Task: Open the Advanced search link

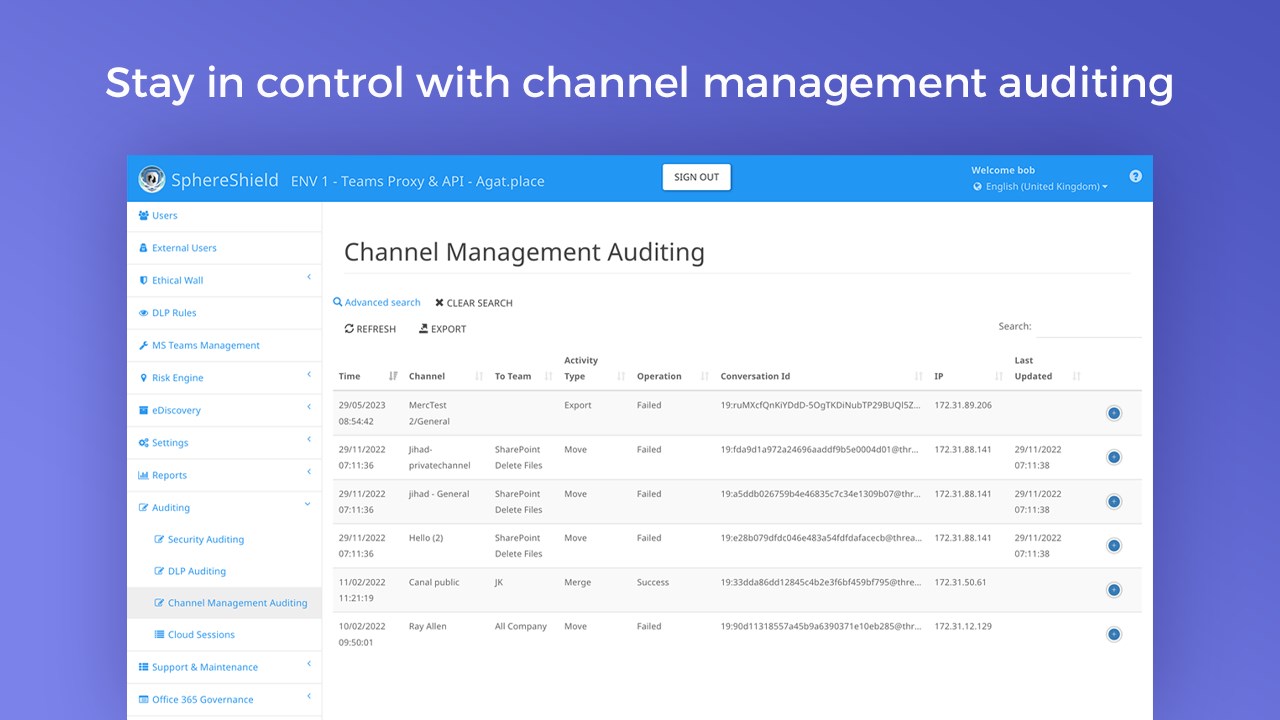Action: click(376, 302)
